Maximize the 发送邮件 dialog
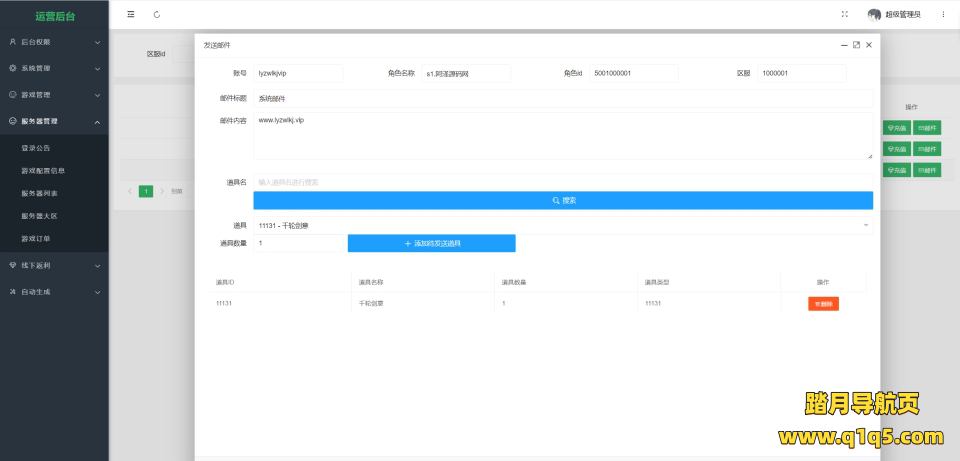This screenshot has width=960, height=461. coord(856,45)
